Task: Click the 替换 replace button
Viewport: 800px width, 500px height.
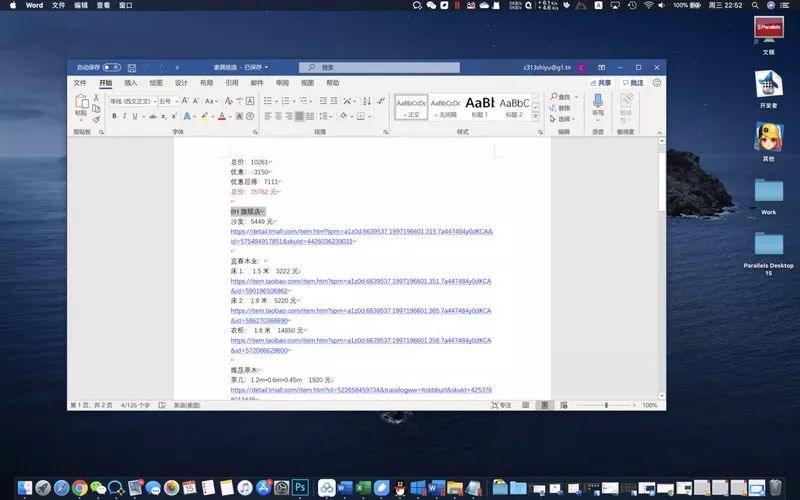Action: 560,108
